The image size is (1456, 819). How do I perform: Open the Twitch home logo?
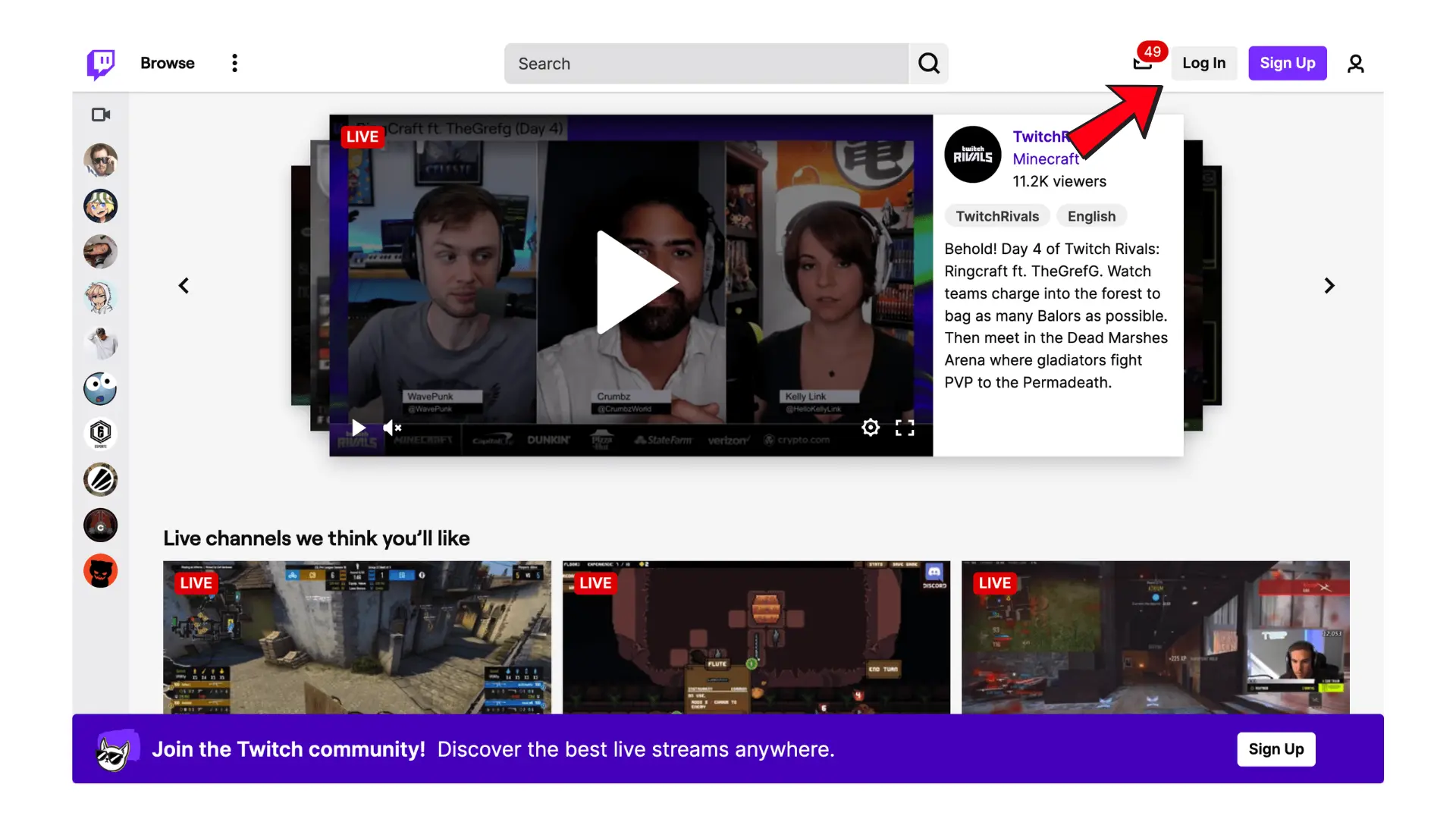point(101,64)
